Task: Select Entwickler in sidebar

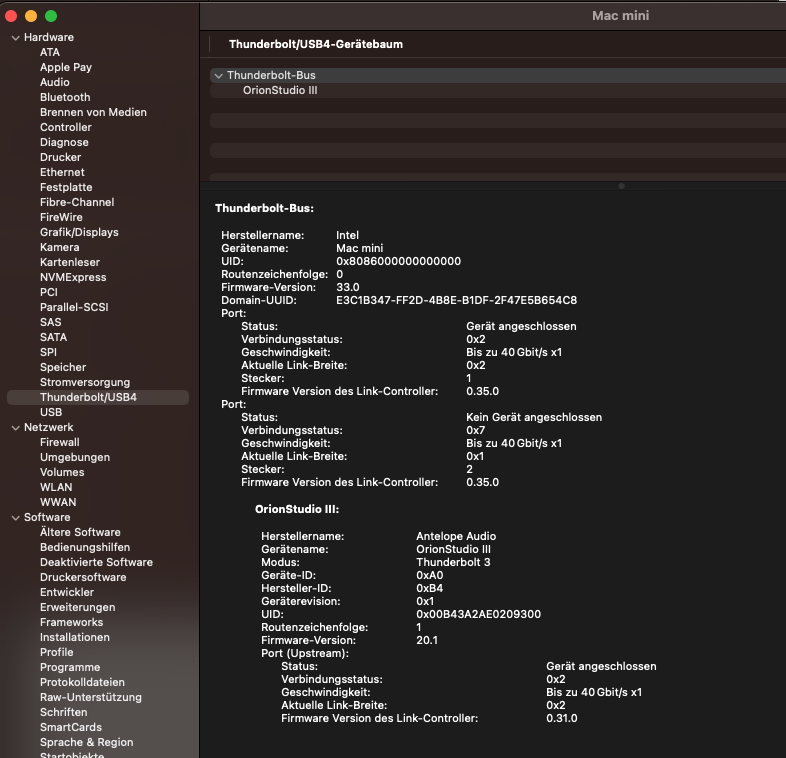Action: click(67, 593)
